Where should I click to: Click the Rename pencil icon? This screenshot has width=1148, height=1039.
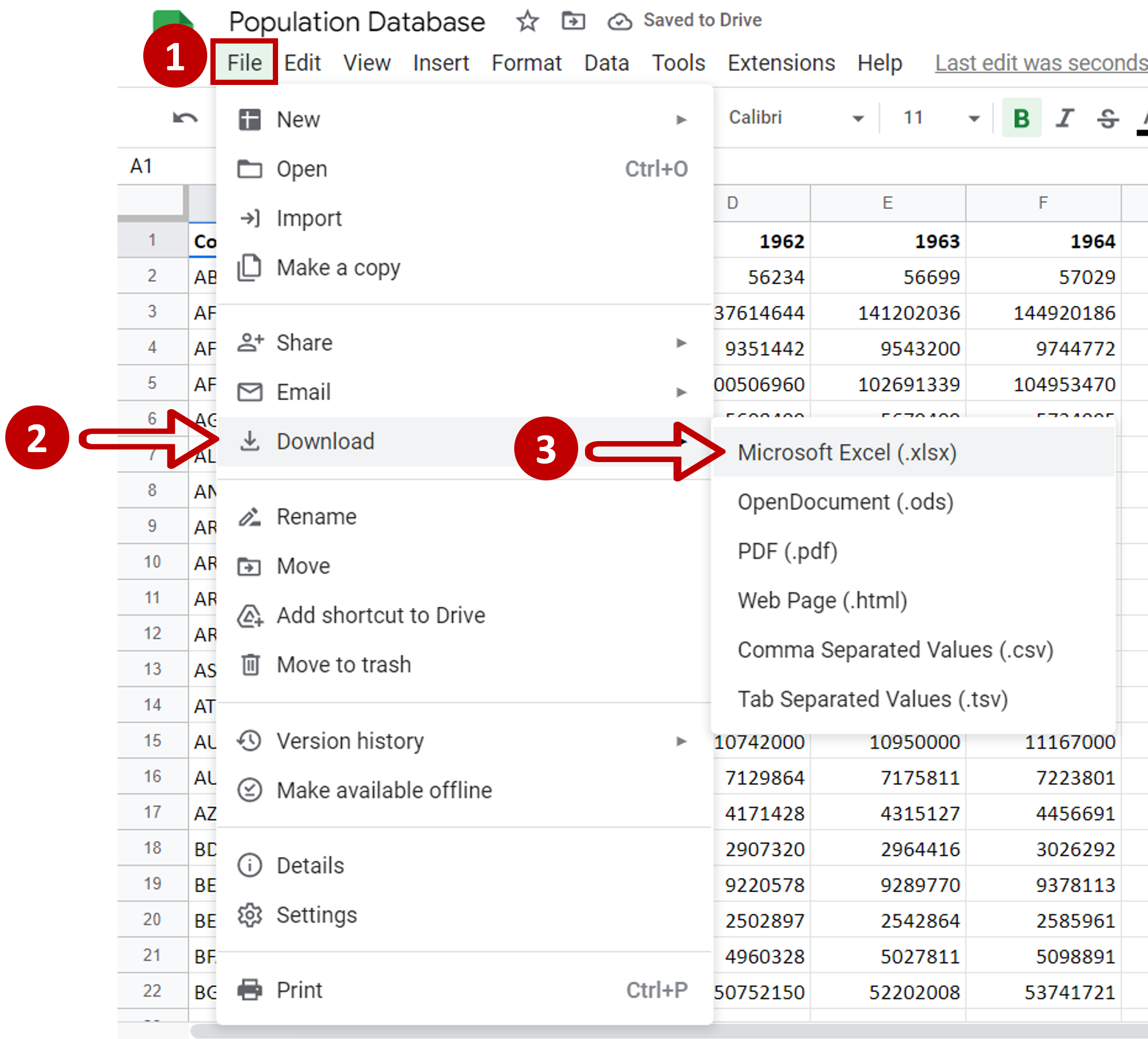point(249,517)
